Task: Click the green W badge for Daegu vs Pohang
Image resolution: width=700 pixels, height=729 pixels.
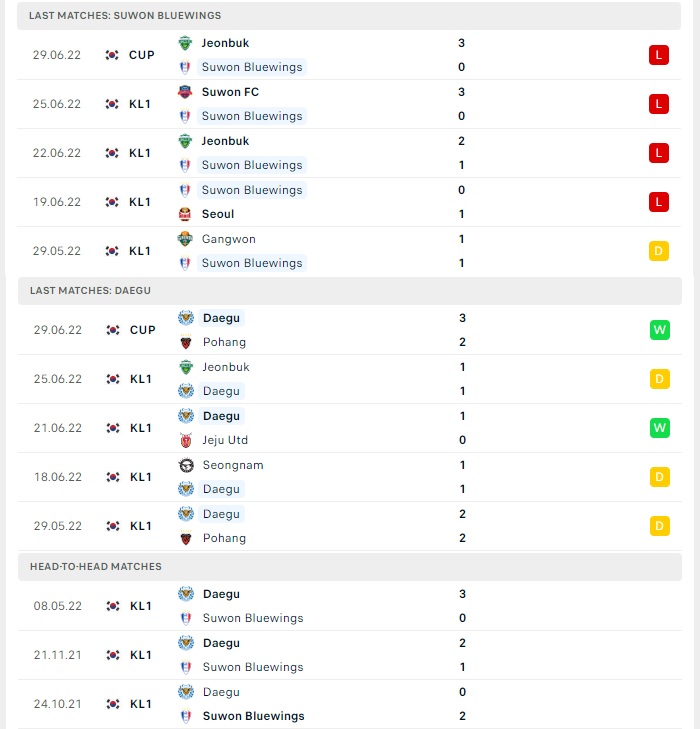Action: pos(660,330)
